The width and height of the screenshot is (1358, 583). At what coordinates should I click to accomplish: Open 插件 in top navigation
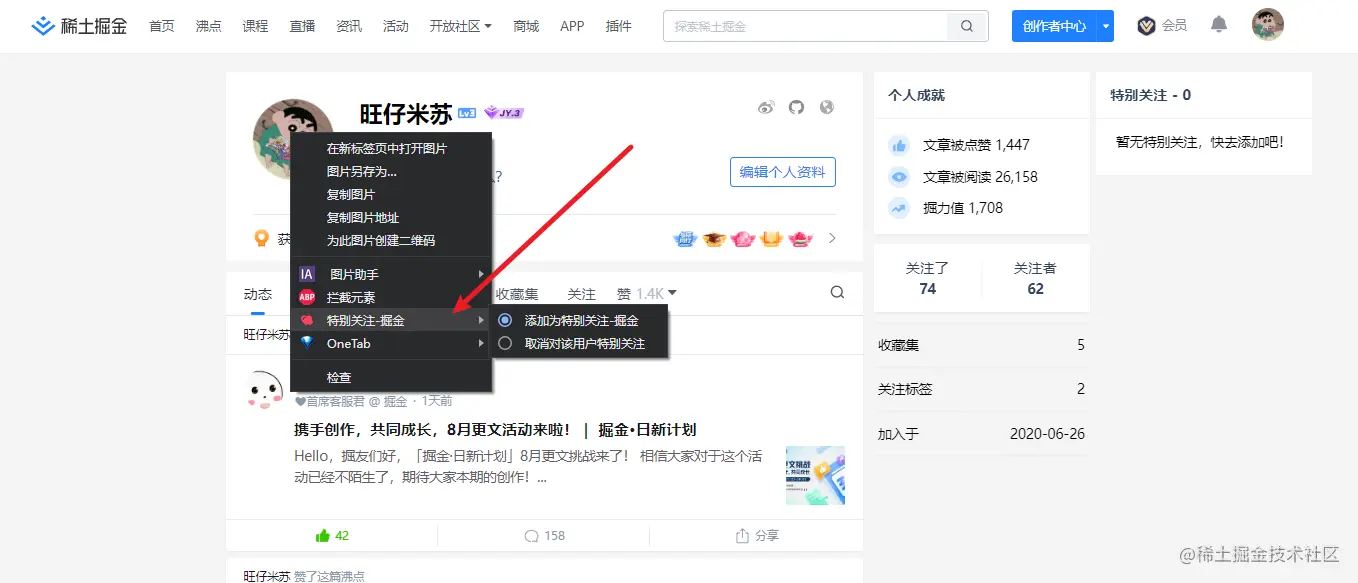[x=619, y=26]
